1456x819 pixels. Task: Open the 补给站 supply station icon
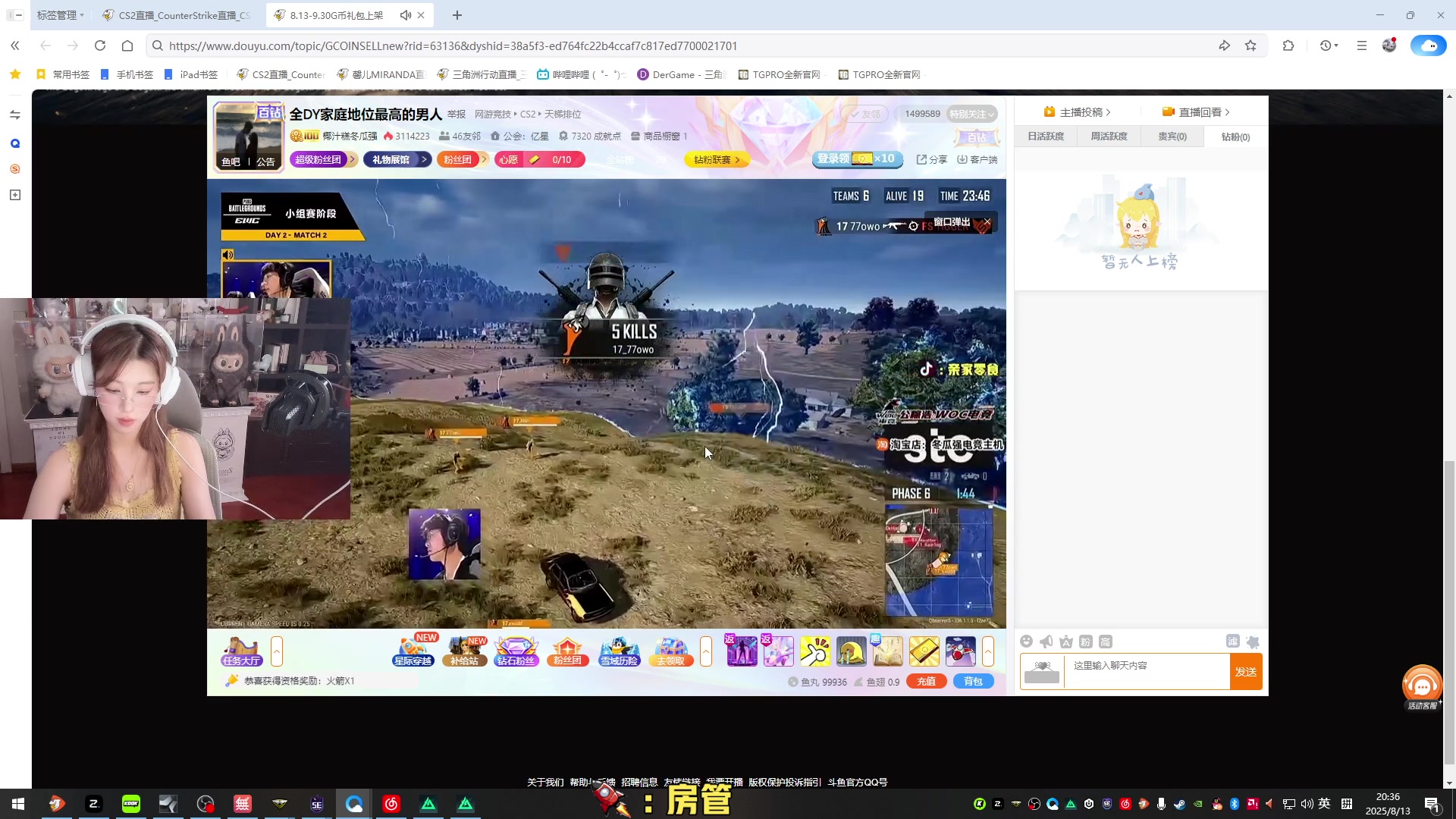coord(465,651)
